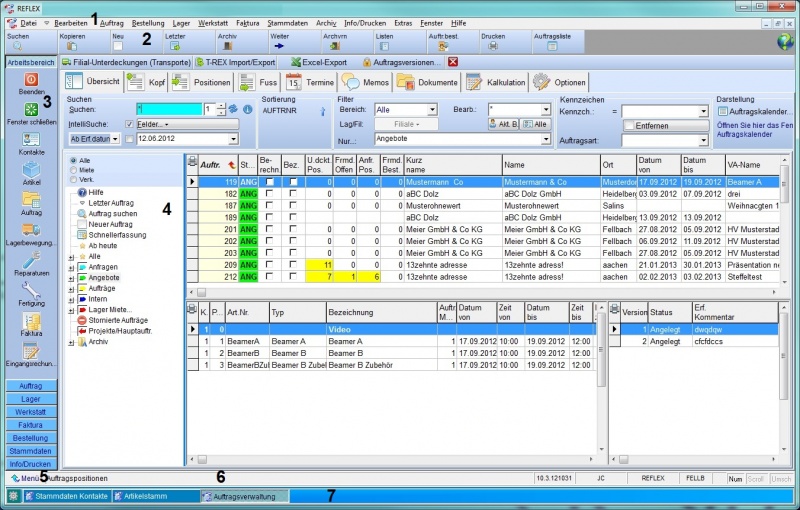This screenshot has height=510, width=800.
Task: Open Fertigung from the sidebar
Action: click(x=31, y=290)
